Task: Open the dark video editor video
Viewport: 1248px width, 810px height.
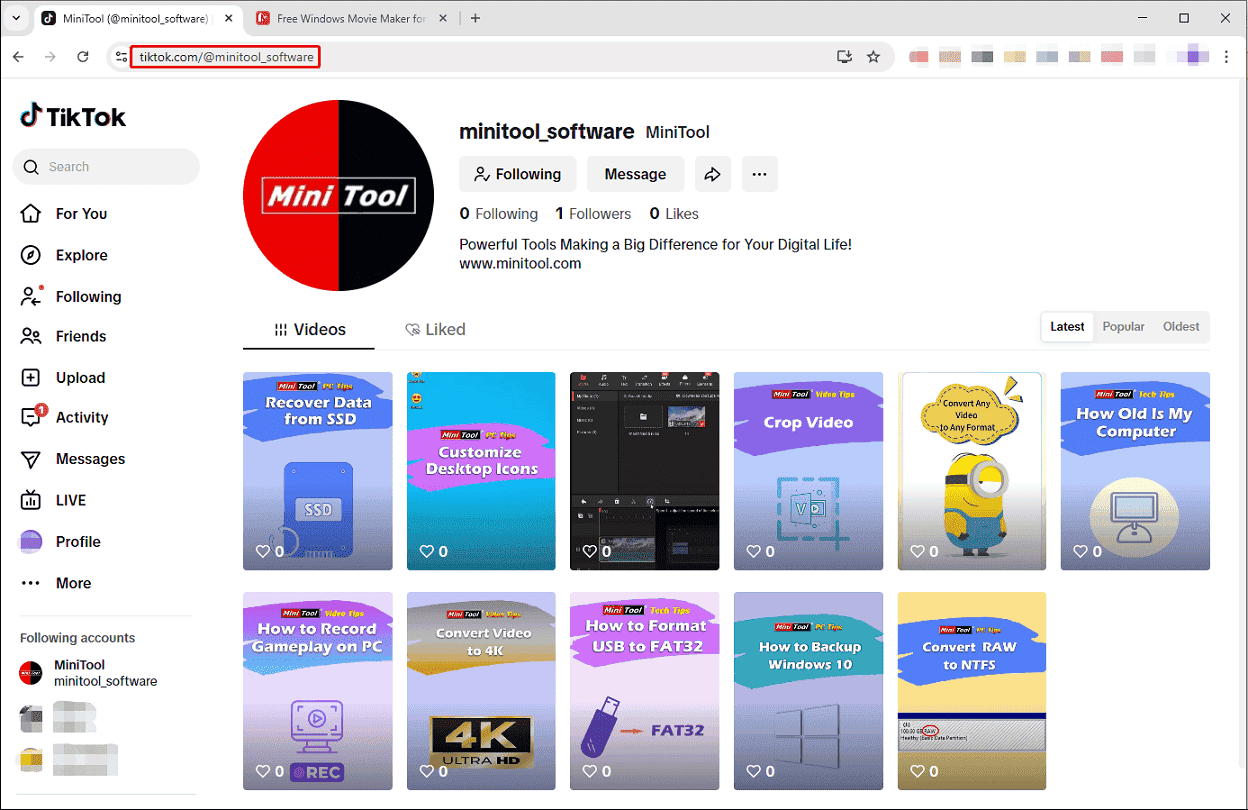Action: click(x=644, y=471)
